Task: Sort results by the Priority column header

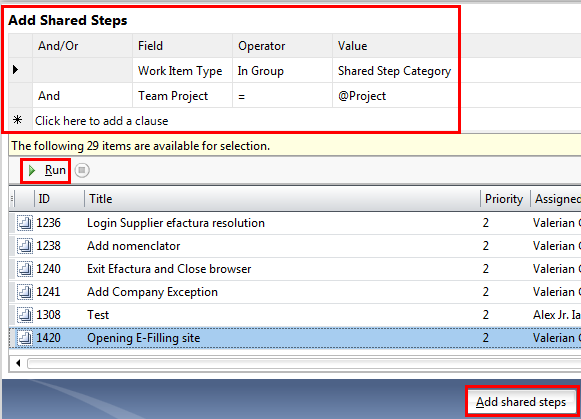Action: coord(505,199)
